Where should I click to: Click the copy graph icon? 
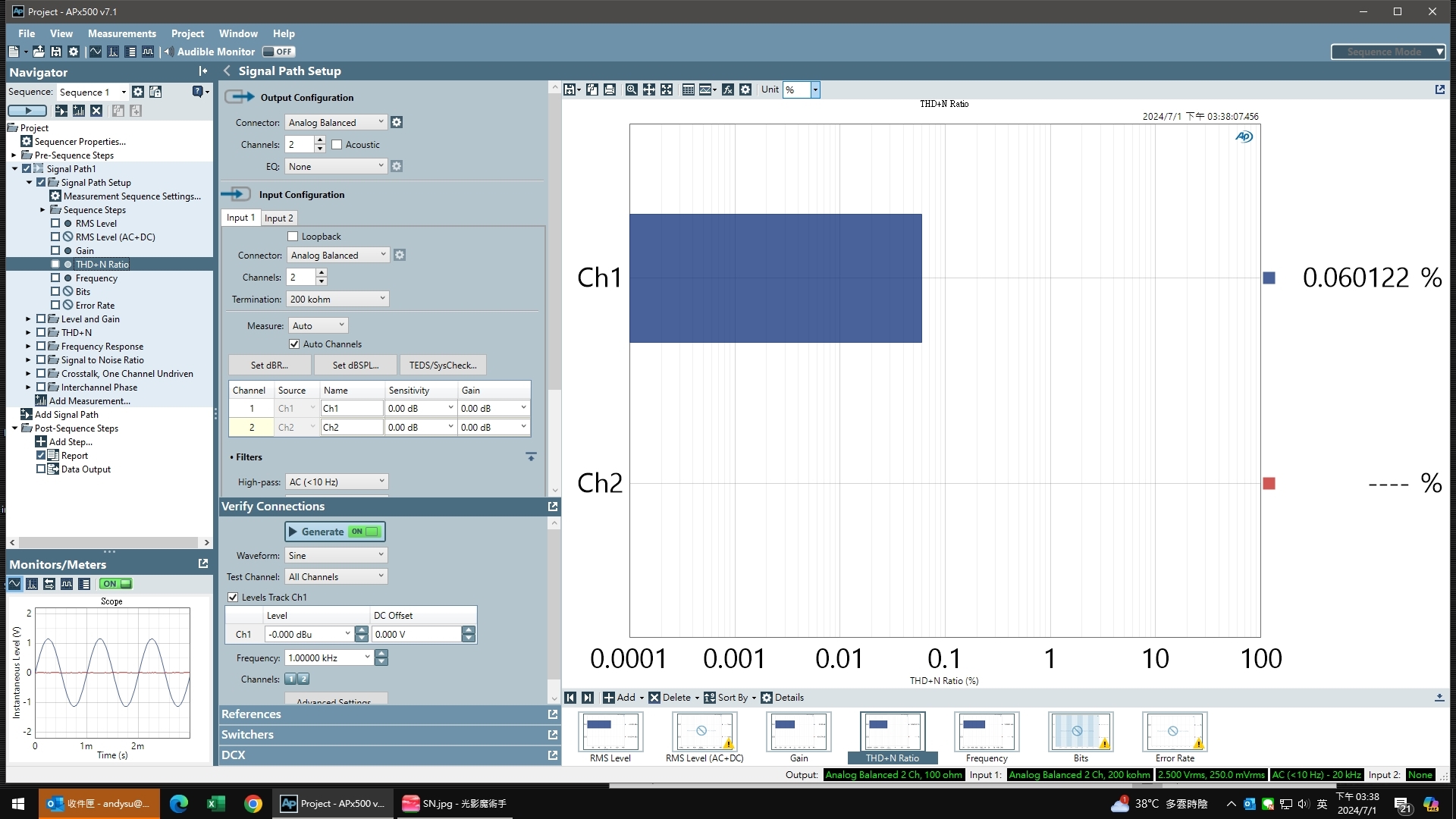point(592,89)
